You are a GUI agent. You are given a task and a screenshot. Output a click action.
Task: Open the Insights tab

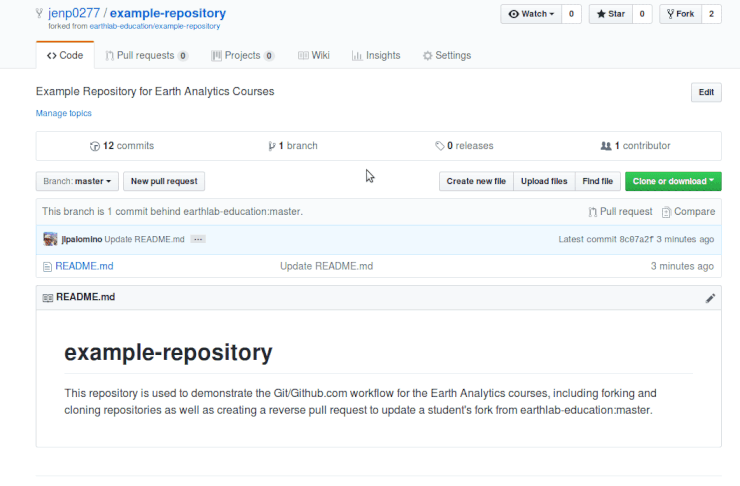click(x=376, y=55)
